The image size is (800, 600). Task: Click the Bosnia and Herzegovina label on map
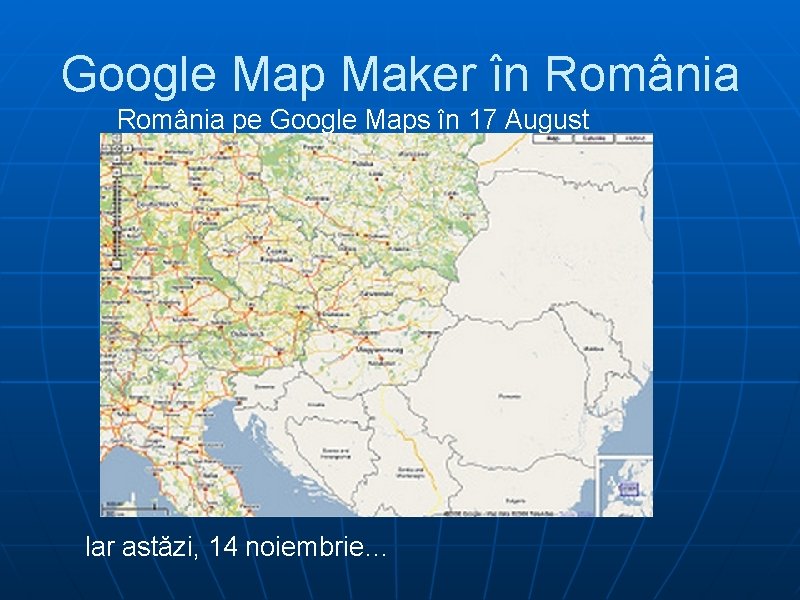[x=335, y=454]
